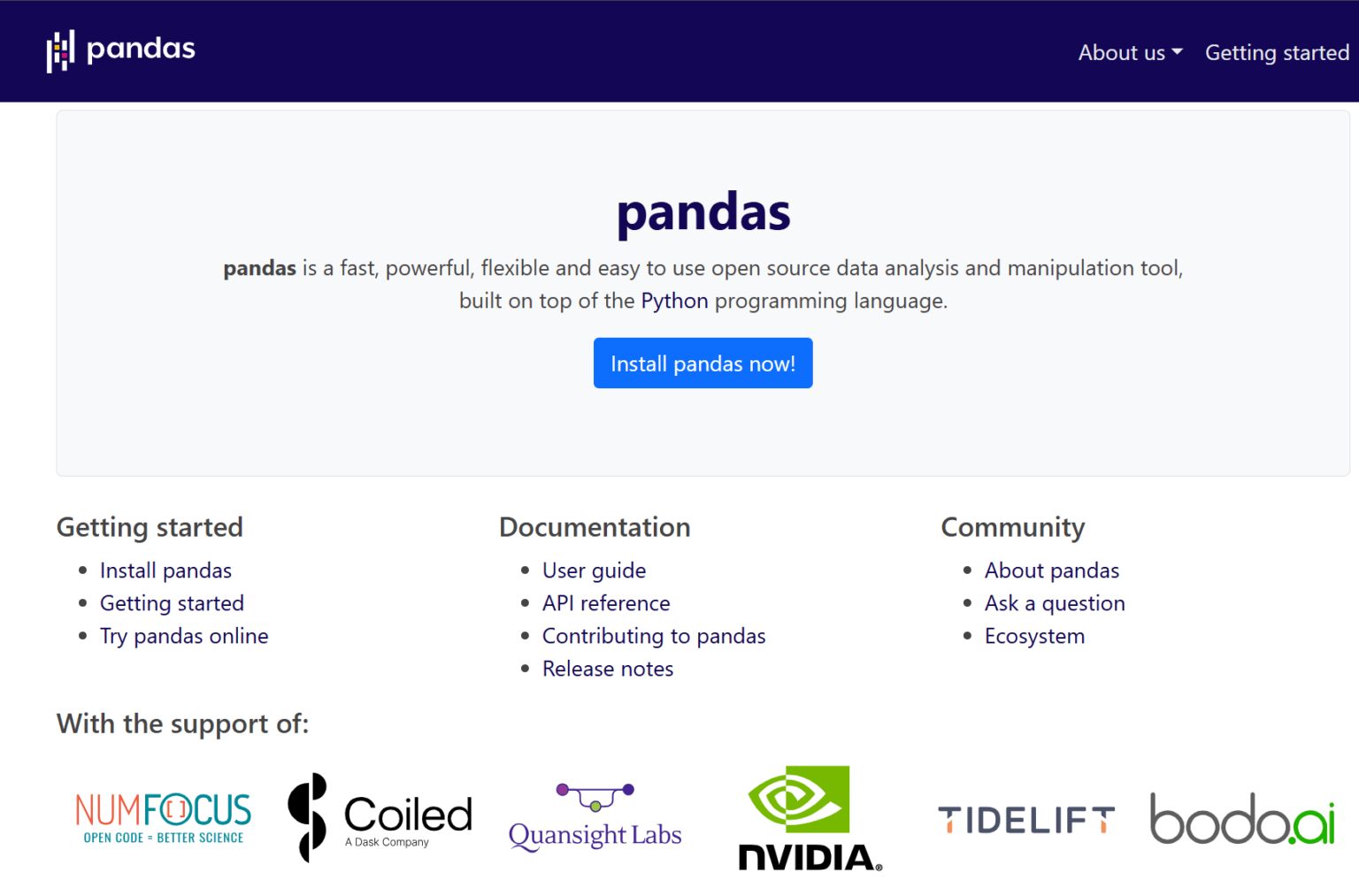Follow the Python link in the description

(x=674, y=301)
